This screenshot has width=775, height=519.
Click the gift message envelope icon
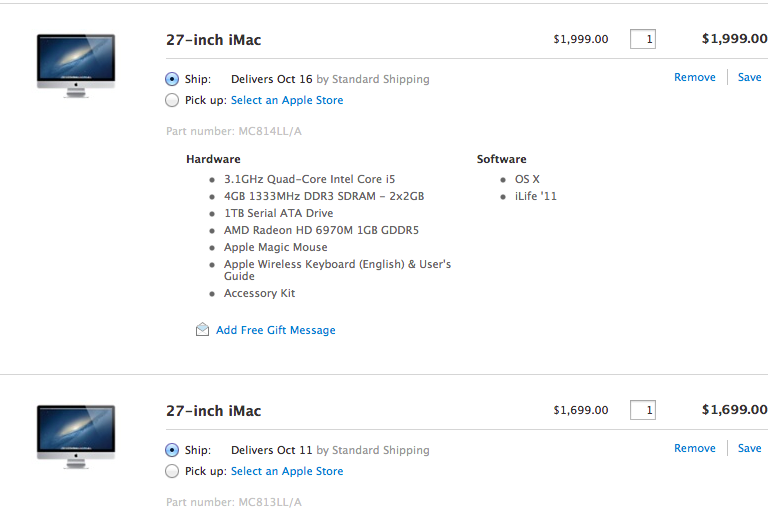[x=202, y=329]
